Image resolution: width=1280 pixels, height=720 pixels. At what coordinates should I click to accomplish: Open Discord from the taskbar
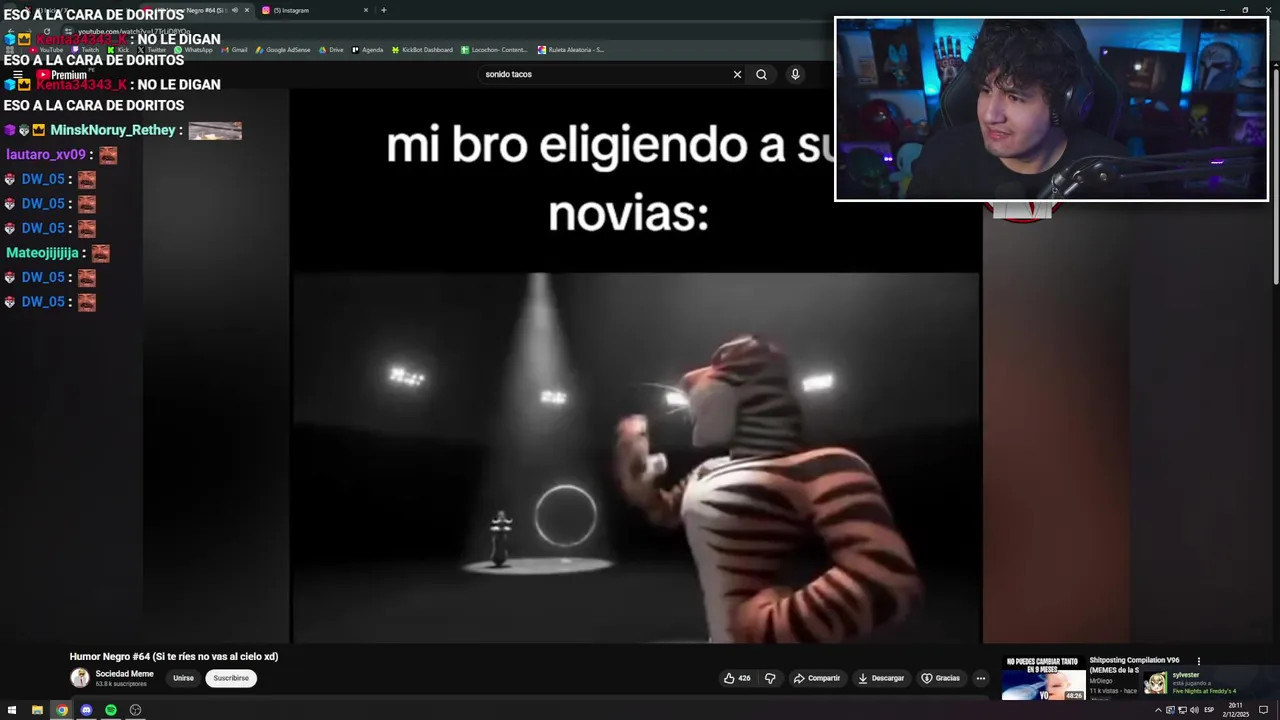86,710
